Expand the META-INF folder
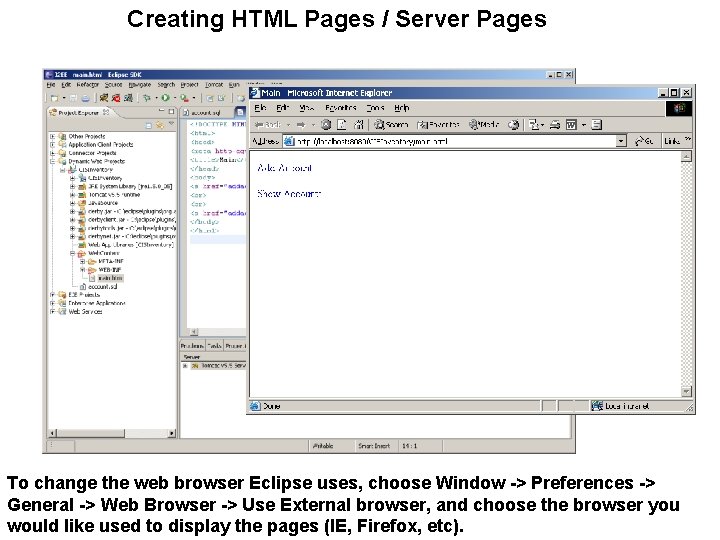Screen dimensions: 720x540 (x=82, y=261)
